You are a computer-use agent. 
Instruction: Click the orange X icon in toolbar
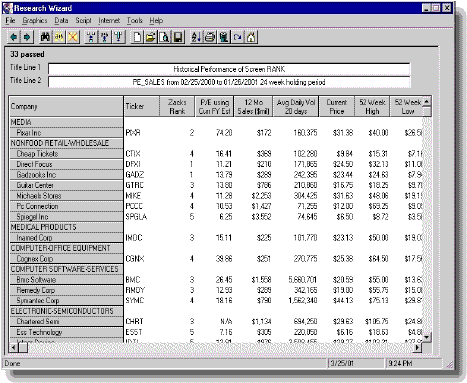[x=73, y=37]
